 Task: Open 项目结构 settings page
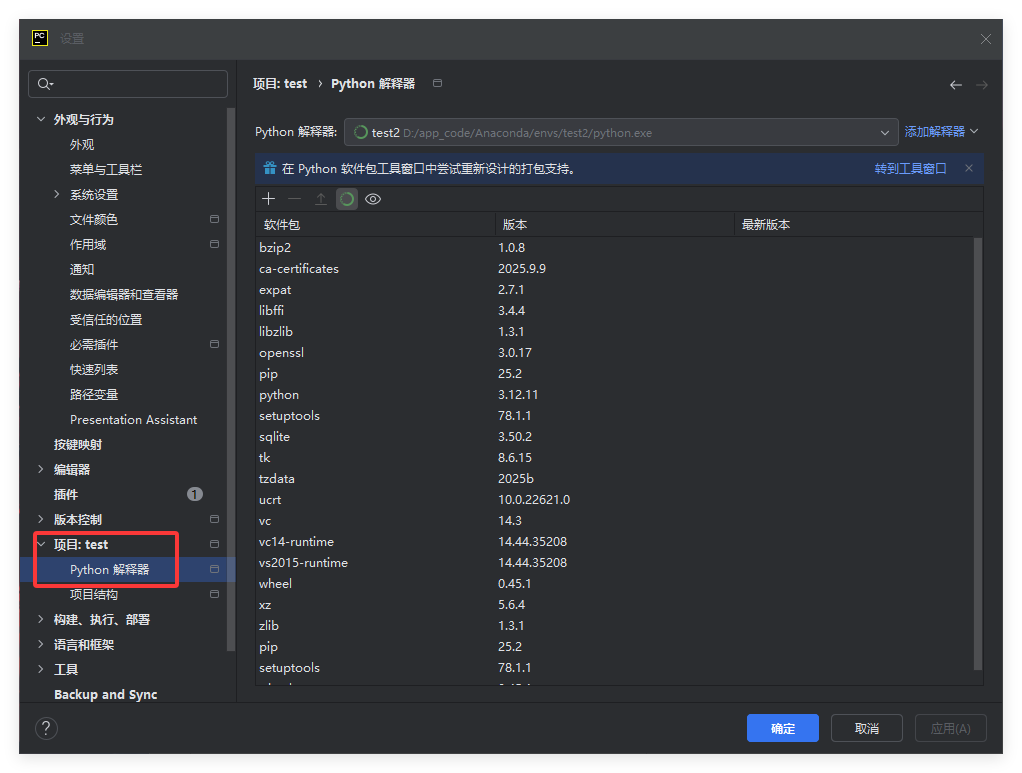click(94, 594)
